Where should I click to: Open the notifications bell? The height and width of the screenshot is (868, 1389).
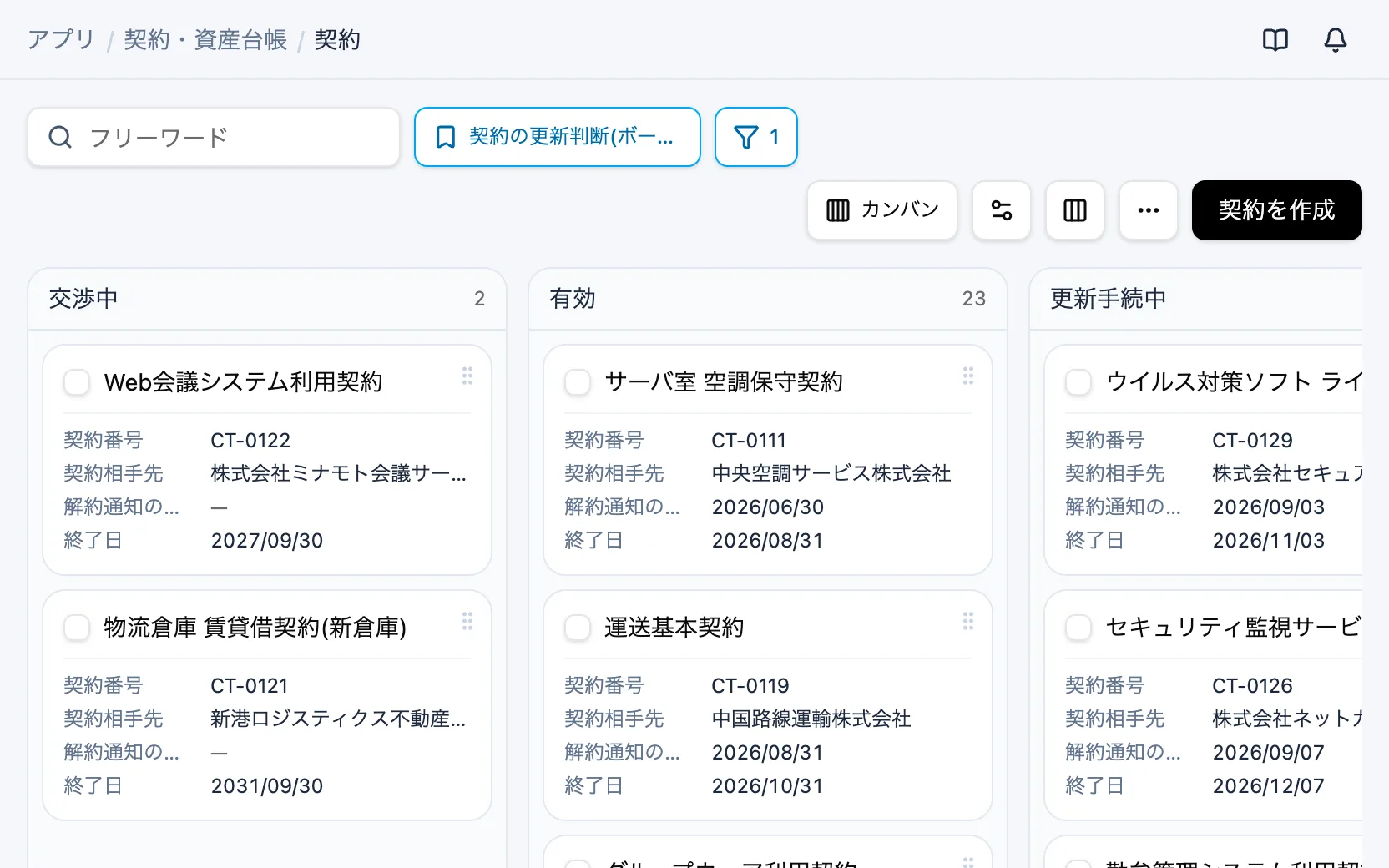point(1335,39)
